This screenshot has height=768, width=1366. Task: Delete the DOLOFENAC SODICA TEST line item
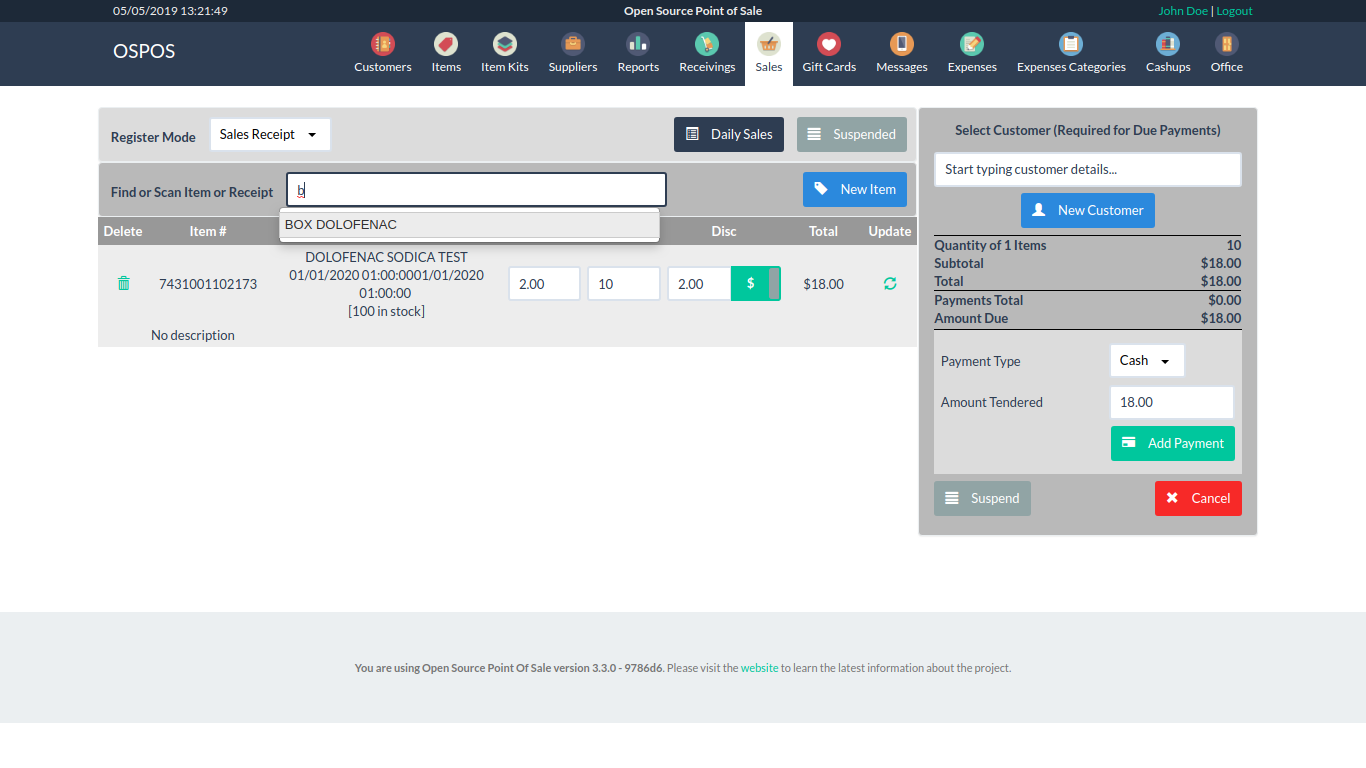(123, 283)
